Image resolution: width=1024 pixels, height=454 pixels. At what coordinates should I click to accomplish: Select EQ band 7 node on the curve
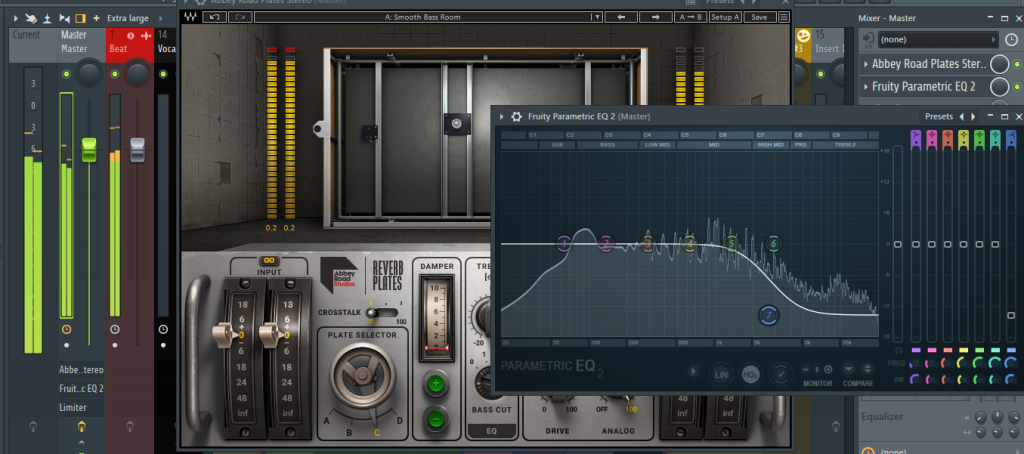tap(768, 316)
